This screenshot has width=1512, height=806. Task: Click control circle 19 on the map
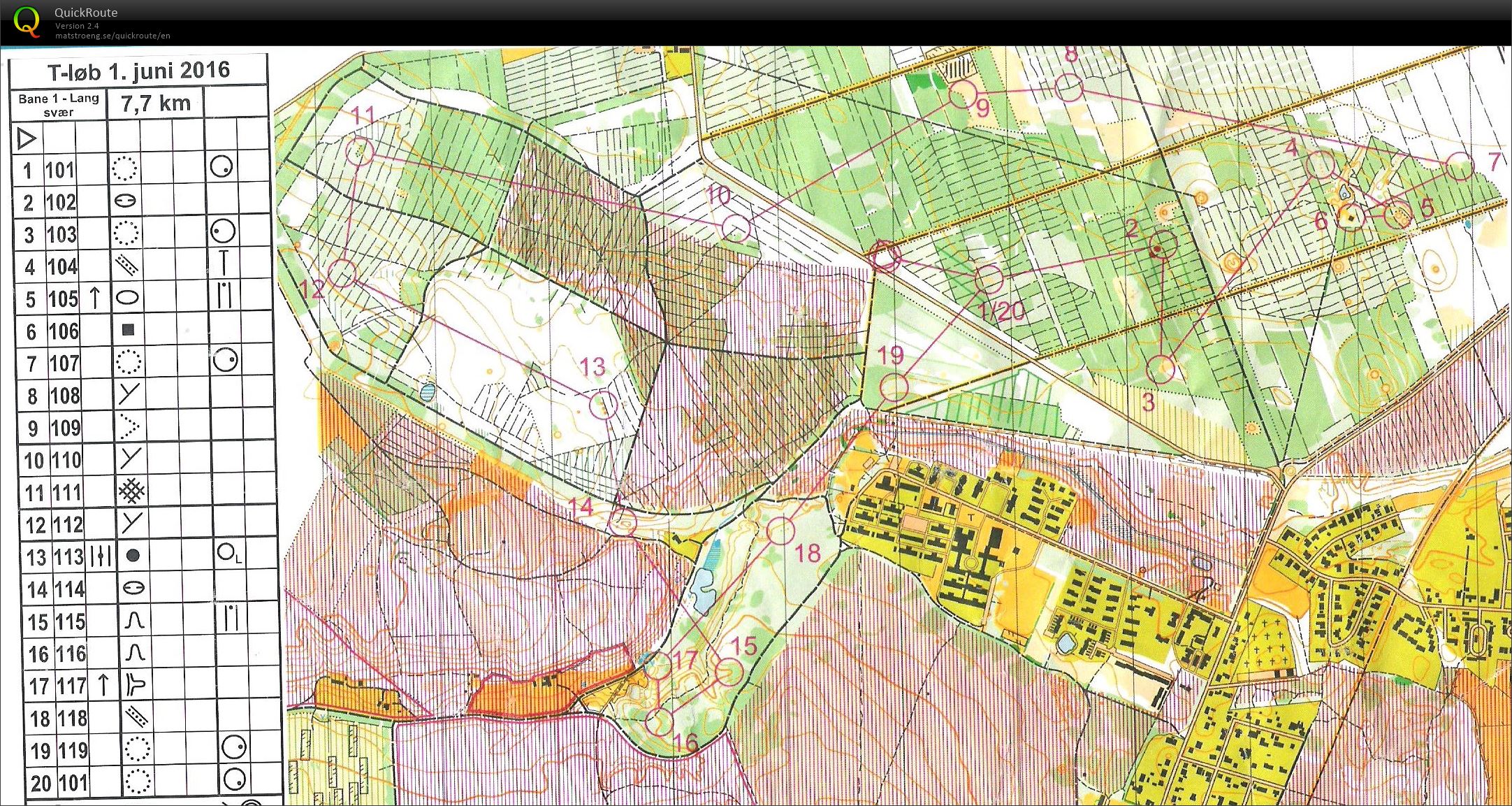(x=894, y=387)
